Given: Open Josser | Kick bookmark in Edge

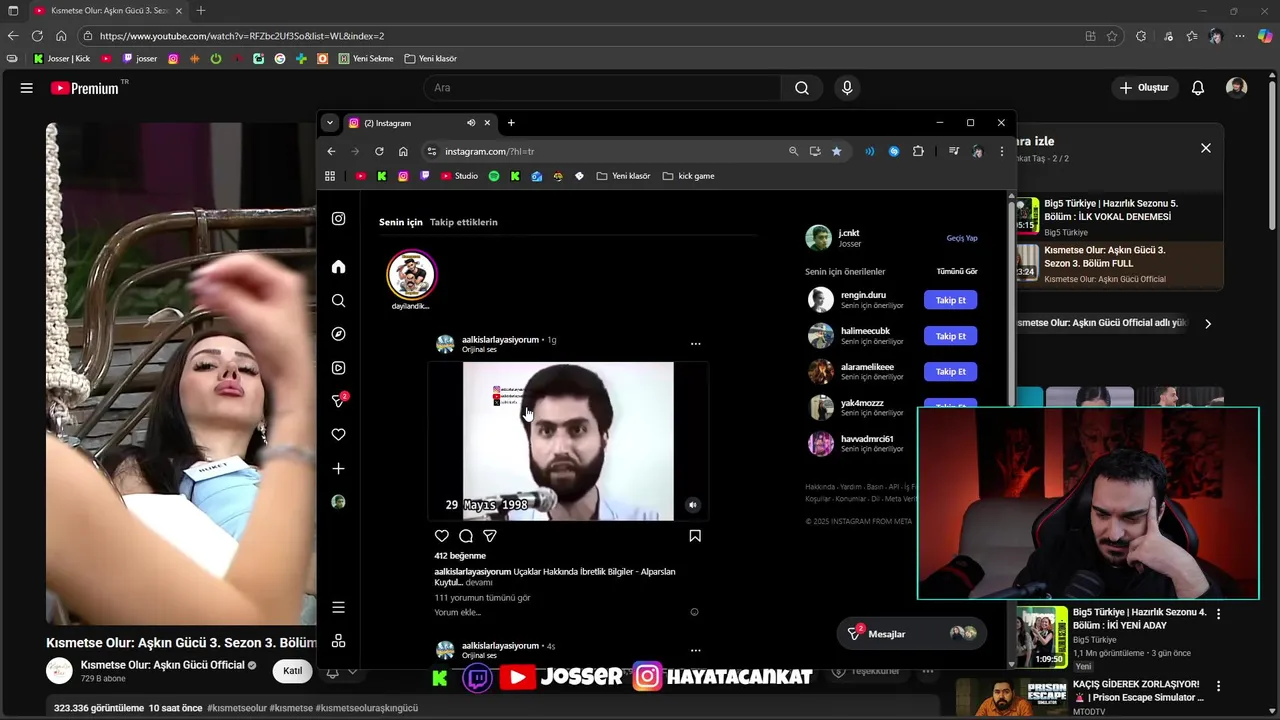Looking at the screenshot, I should 62,59.
